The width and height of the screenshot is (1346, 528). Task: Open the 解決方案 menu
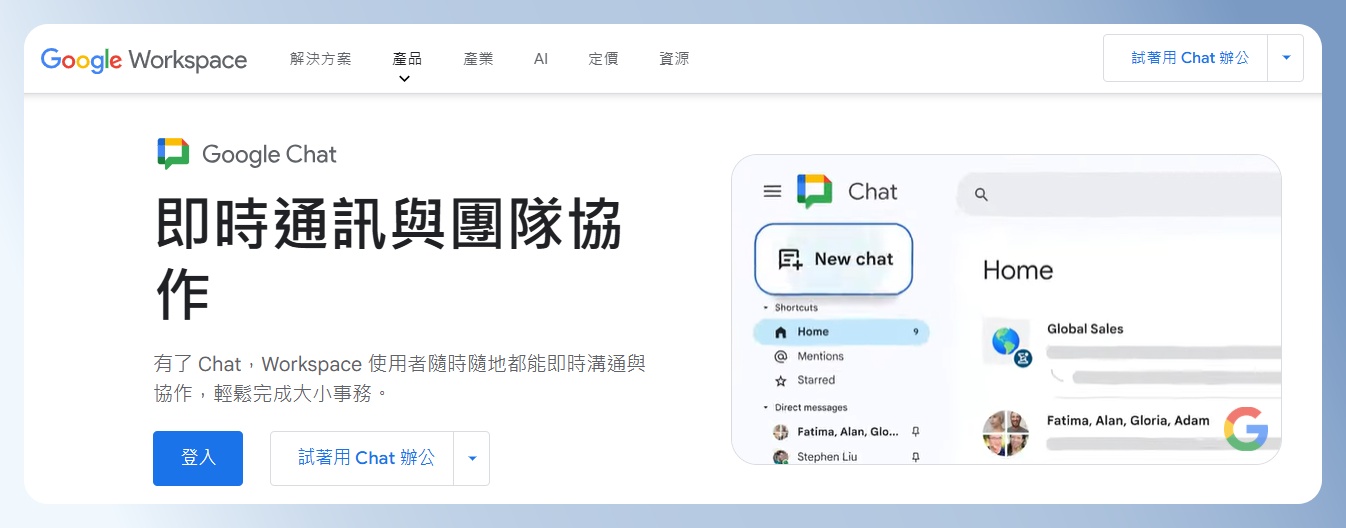[x=321, y=59]
